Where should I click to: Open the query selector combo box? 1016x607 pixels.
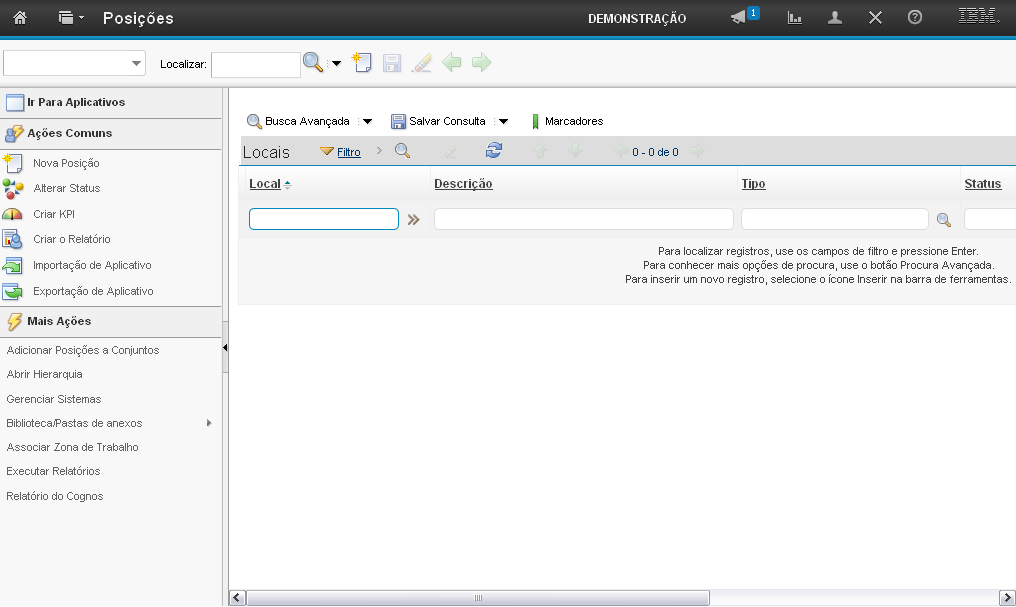tap(75, 63)
